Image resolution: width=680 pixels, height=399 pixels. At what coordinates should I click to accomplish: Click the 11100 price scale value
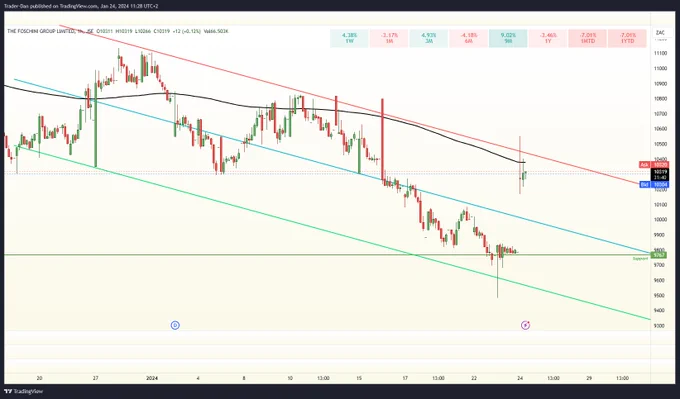pyautogui.click(x=661, y=53)
